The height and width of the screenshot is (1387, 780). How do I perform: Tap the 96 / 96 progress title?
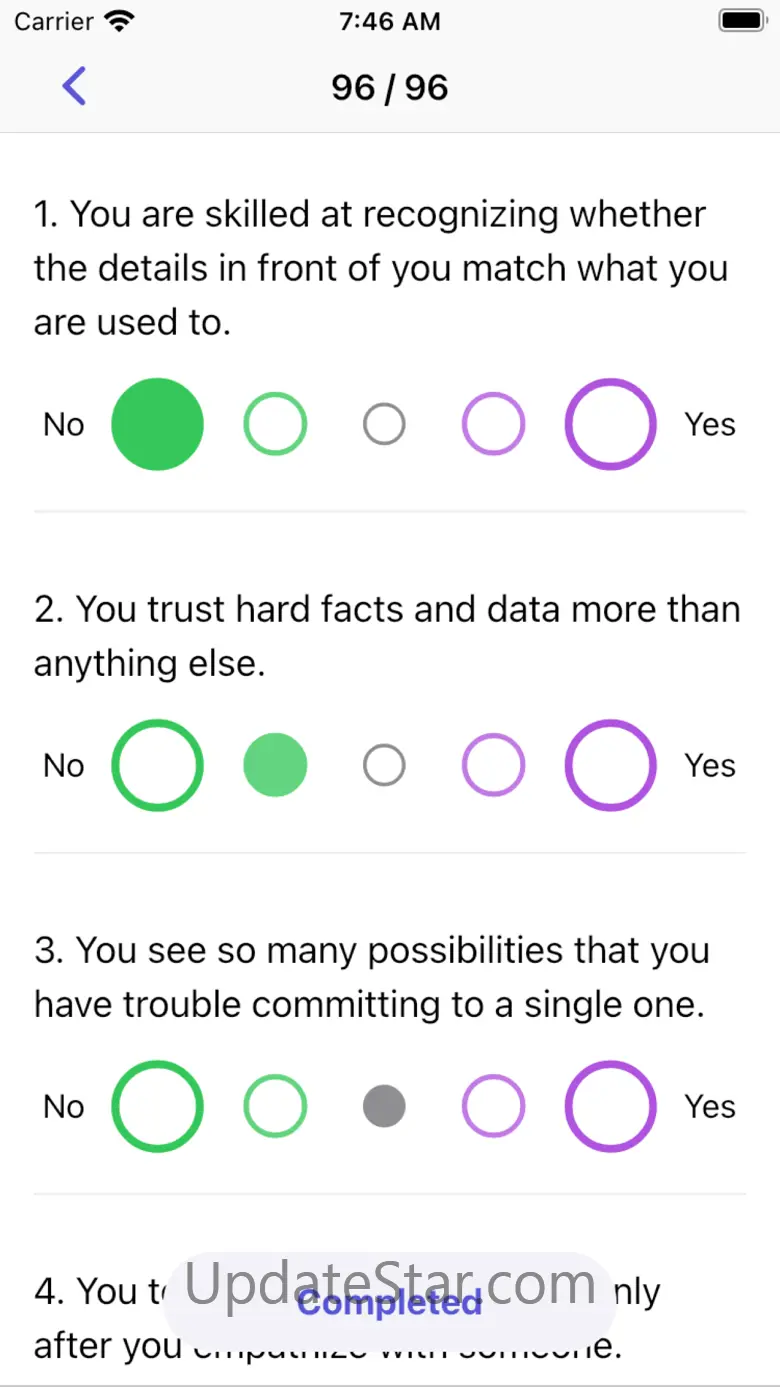pos(390,88)
